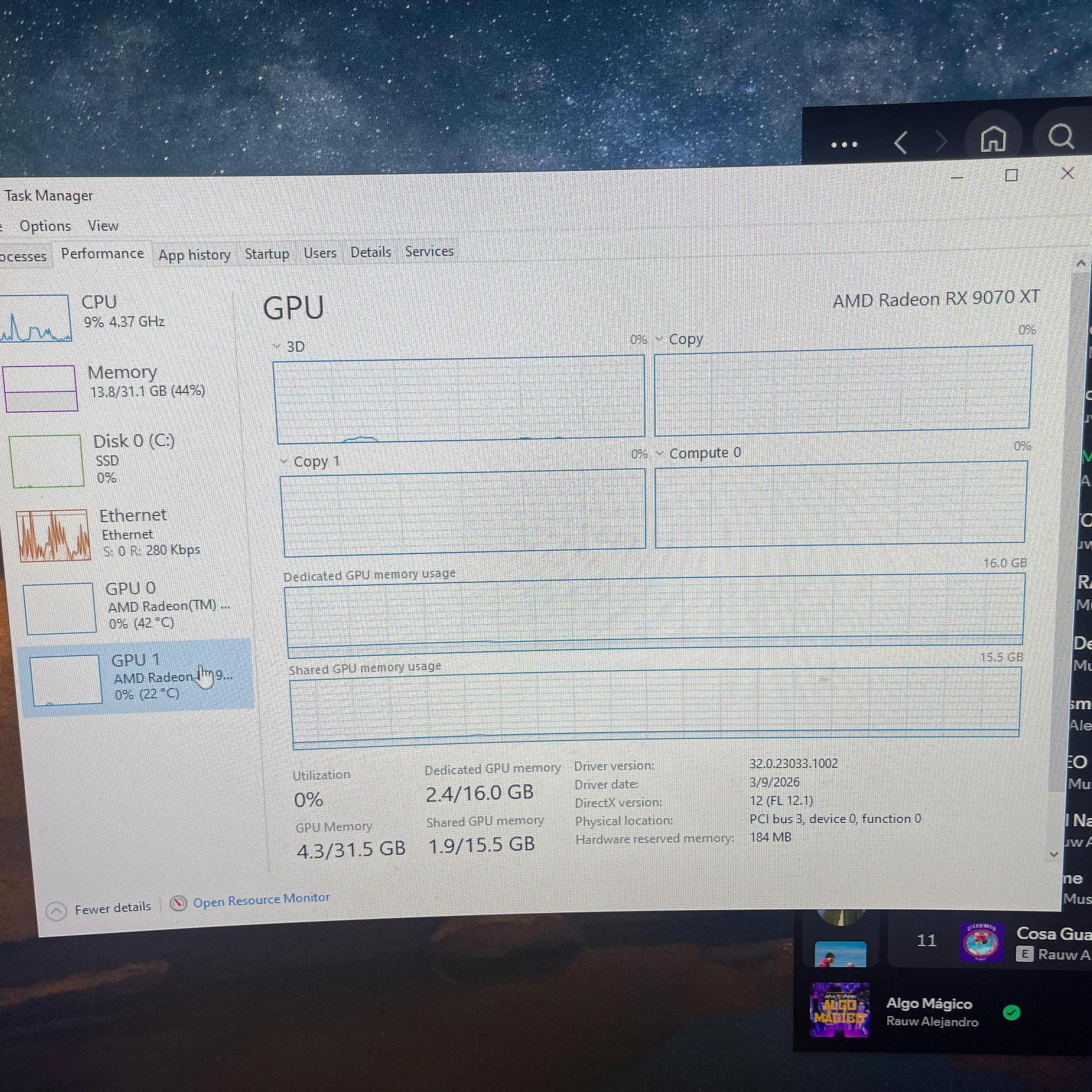Close the Task Manager window
Screen dimensions: 1092x1092
[1067, 173]
